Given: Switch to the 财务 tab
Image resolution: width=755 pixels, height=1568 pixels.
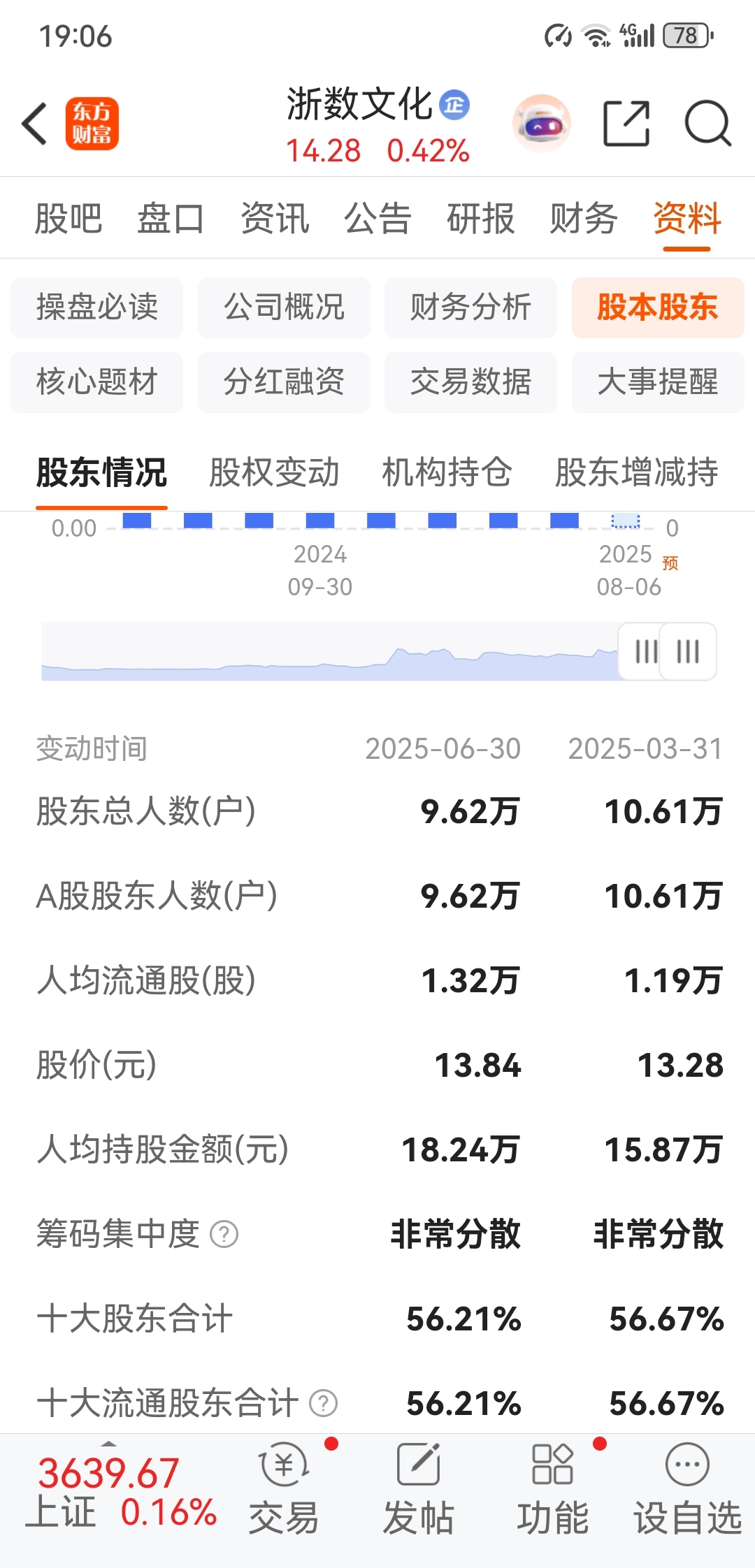Looking at the screenshot, I should 584,219.
